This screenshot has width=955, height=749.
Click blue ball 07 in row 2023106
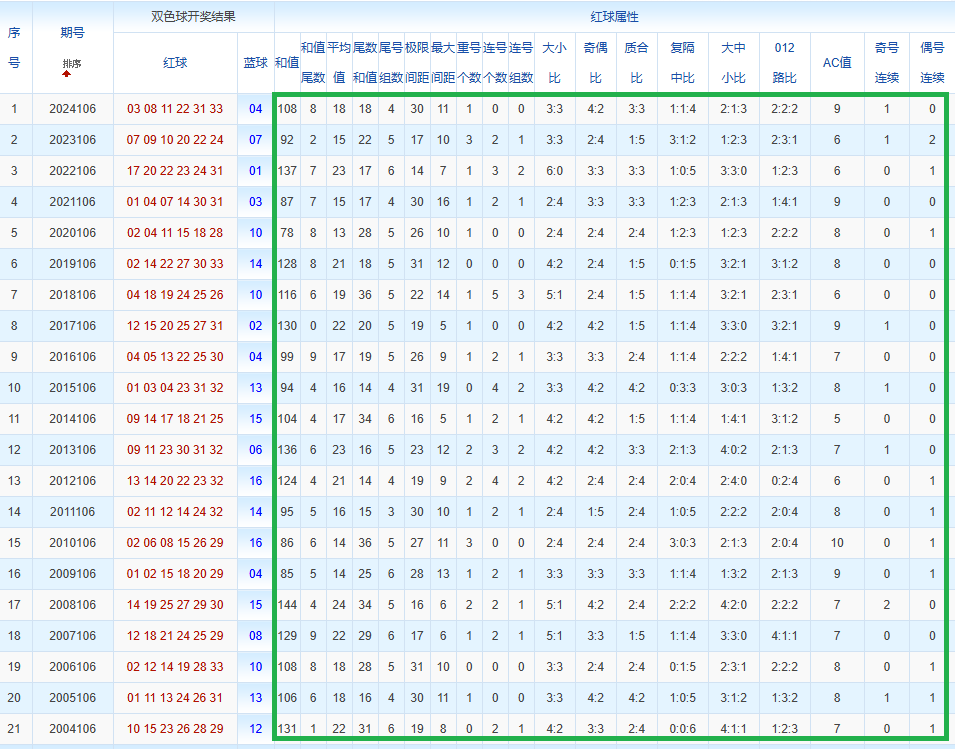256,140
